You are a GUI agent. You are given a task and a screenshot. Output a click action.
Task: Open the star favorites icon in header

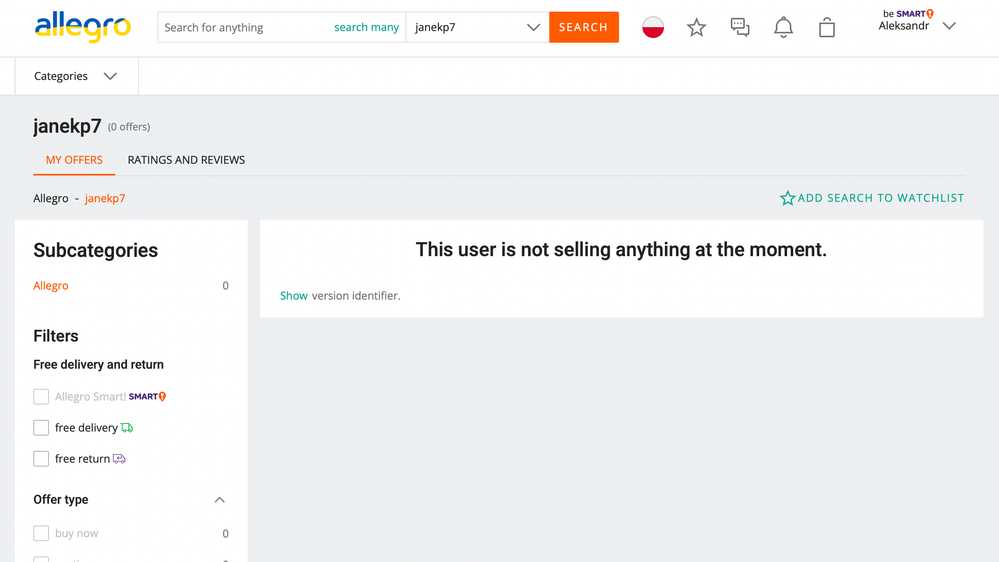tap(696, 27)
